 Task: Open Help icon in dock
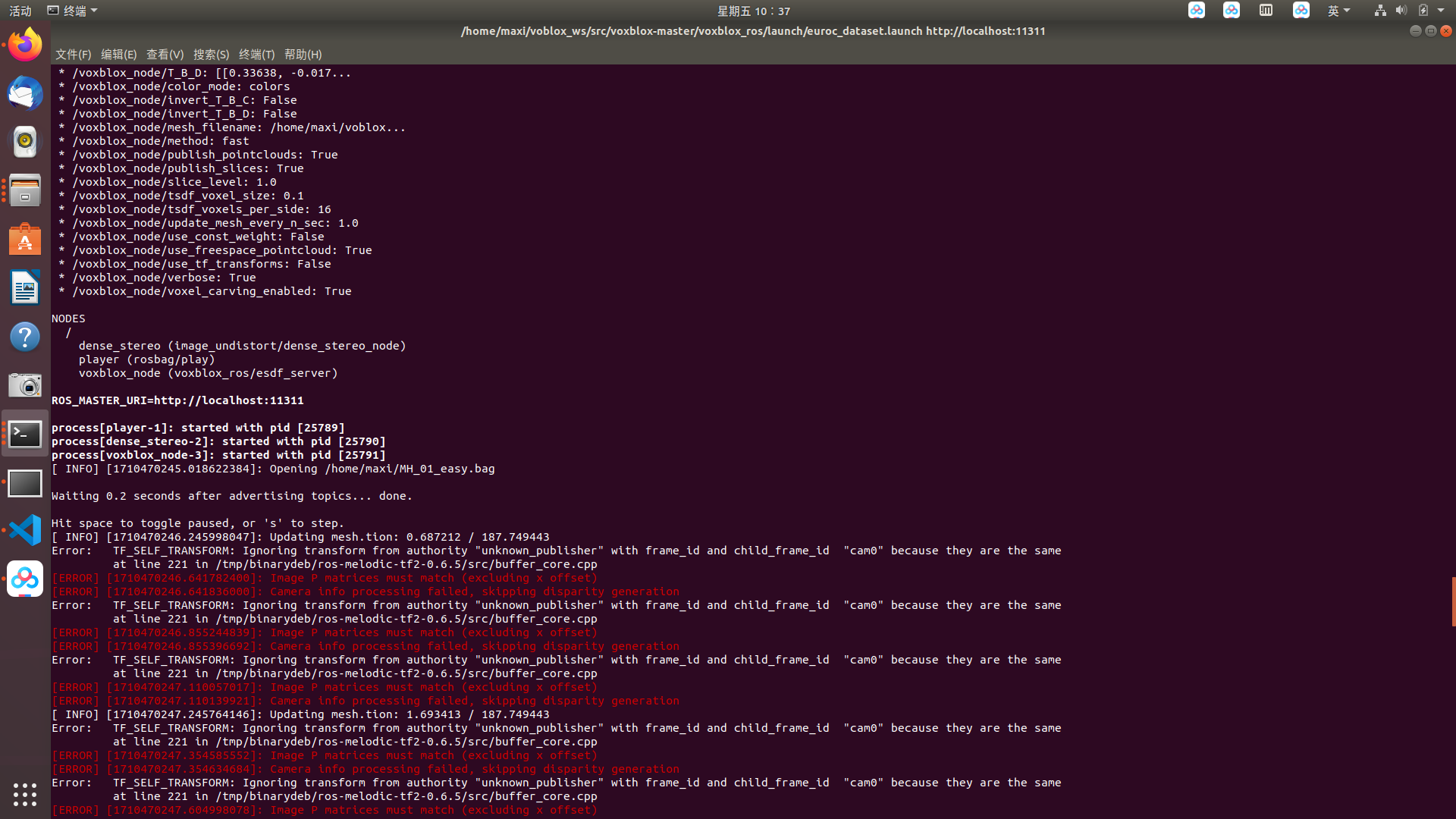pyautogui.click(x=25, y=337)
